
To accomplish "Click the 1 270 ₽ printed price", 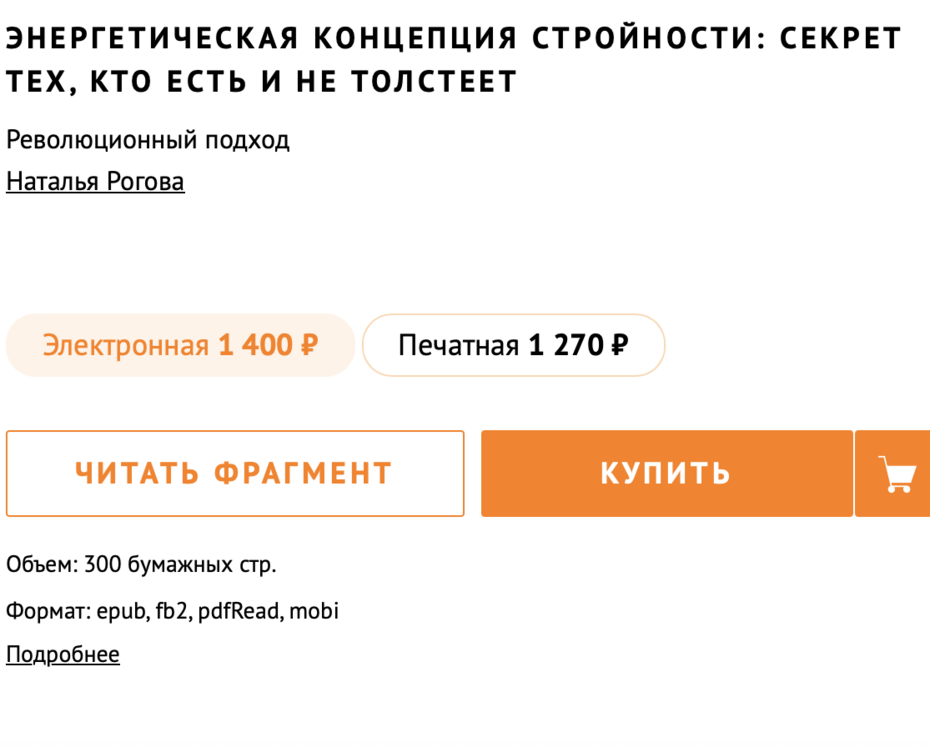I will point(578,345).
